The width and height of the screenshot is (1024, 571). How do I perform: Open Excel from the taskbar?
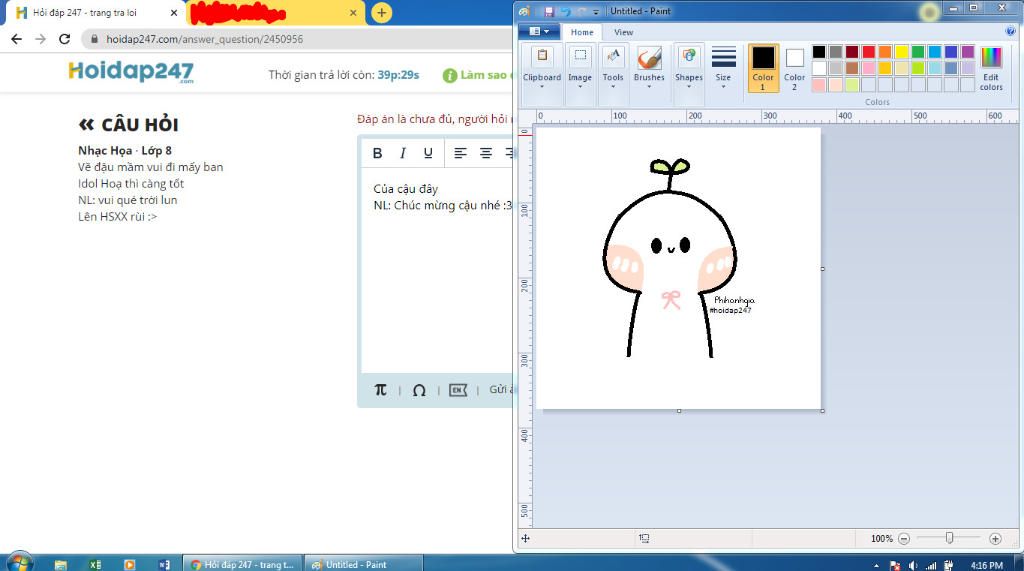(x=95, y=564)
